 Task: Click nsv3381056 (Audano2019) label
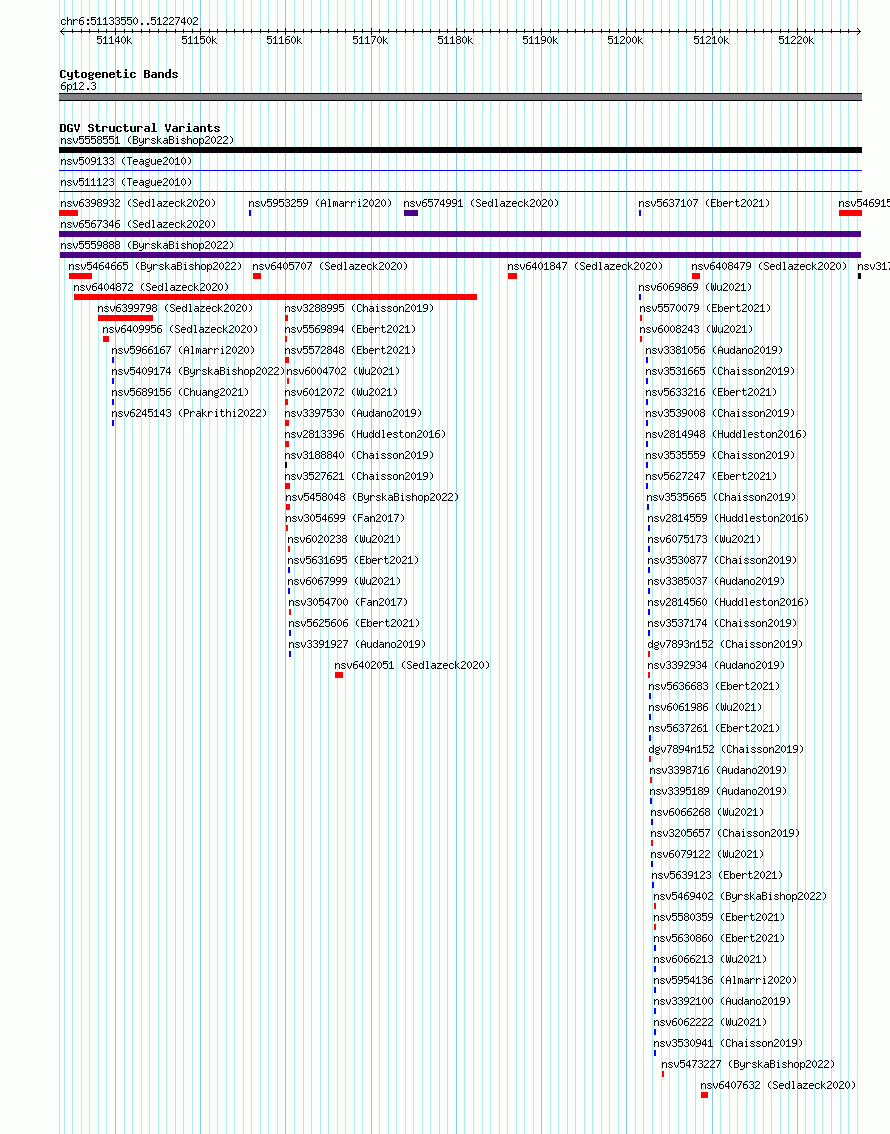pos(714,350)
